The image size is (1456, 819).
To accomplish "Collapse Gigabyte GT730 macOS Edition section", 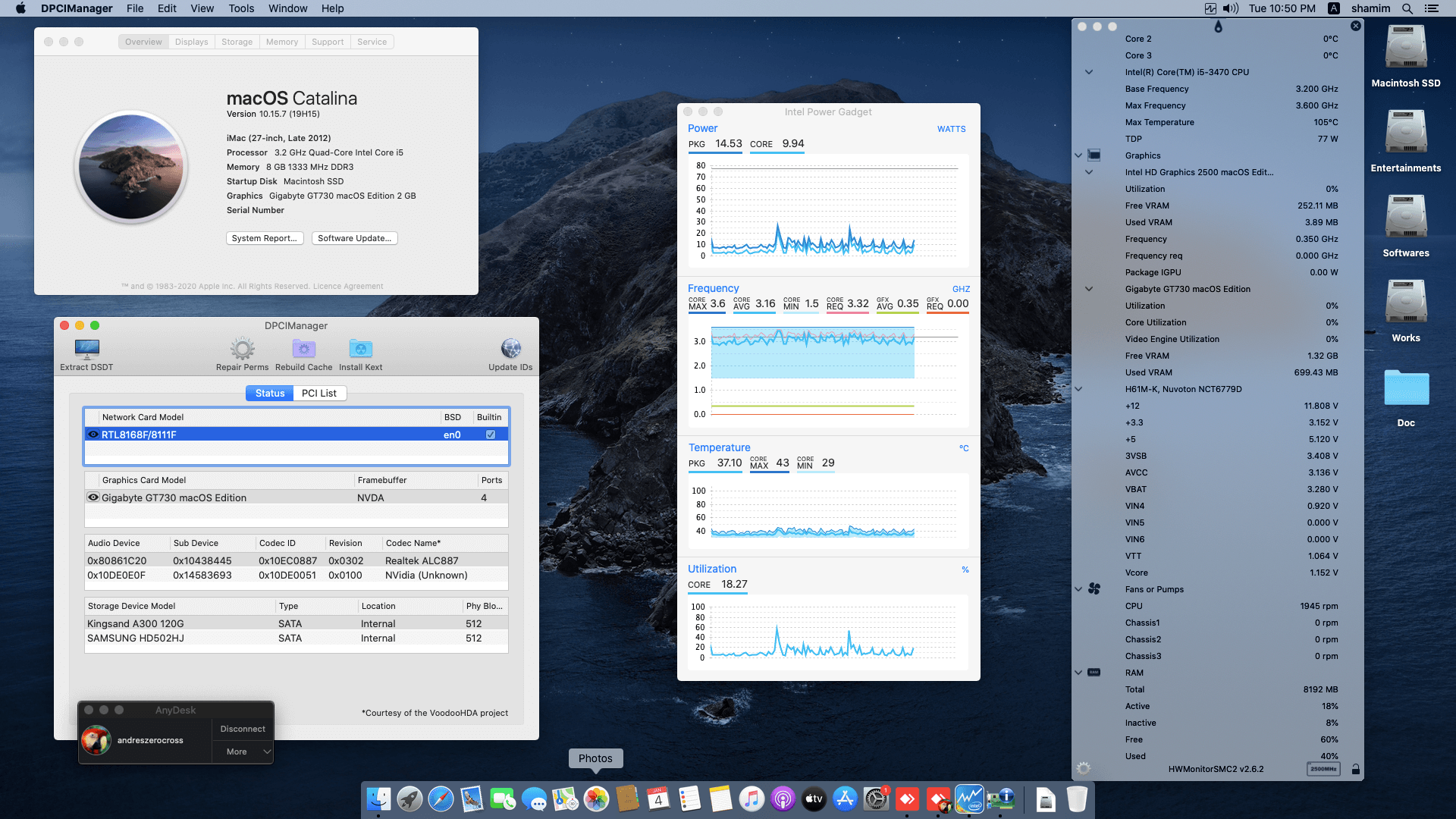I will click(1089, 289).
